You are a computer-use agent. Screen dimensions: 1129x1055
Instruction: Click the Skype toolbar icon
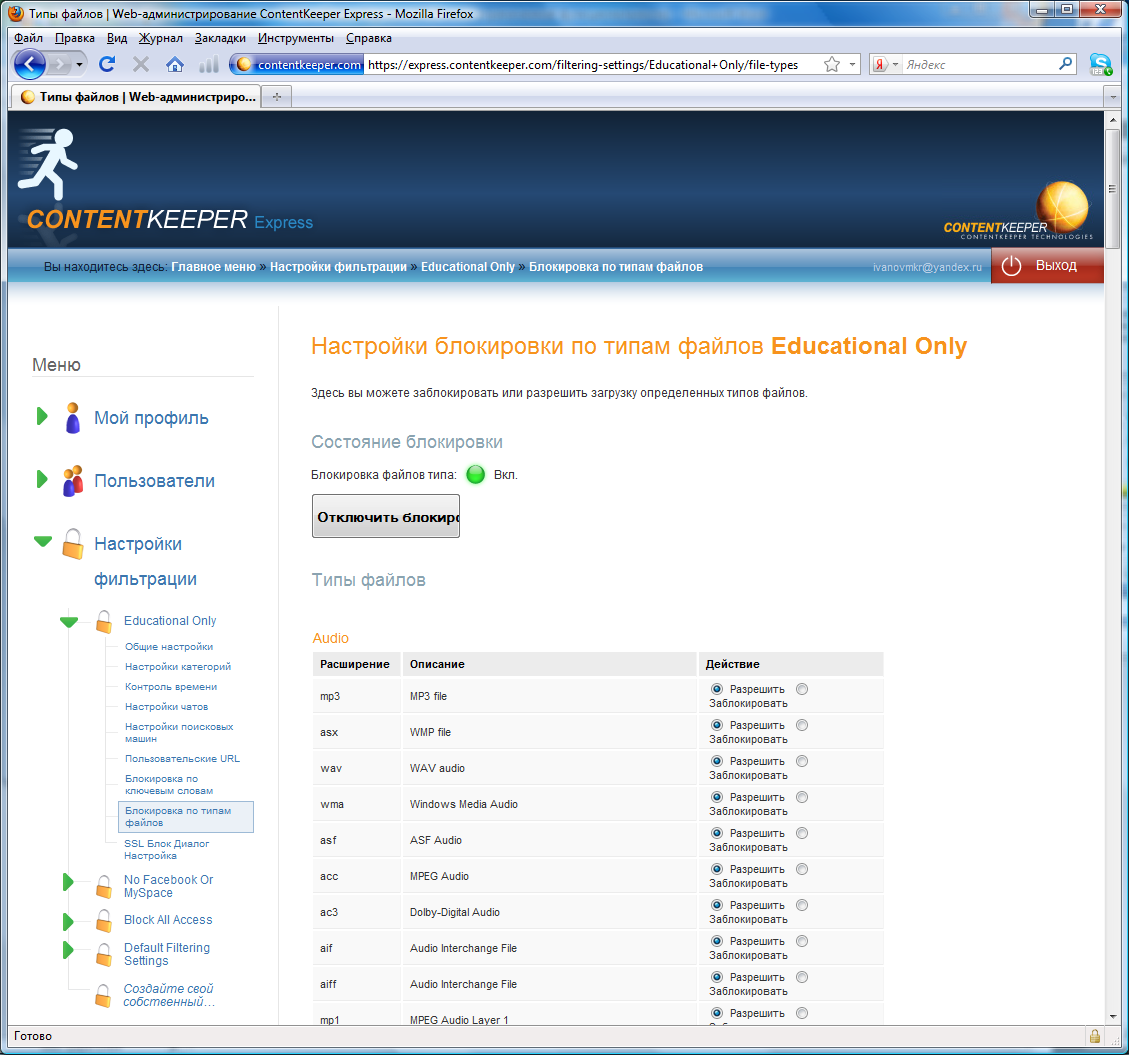[1100, 65]
